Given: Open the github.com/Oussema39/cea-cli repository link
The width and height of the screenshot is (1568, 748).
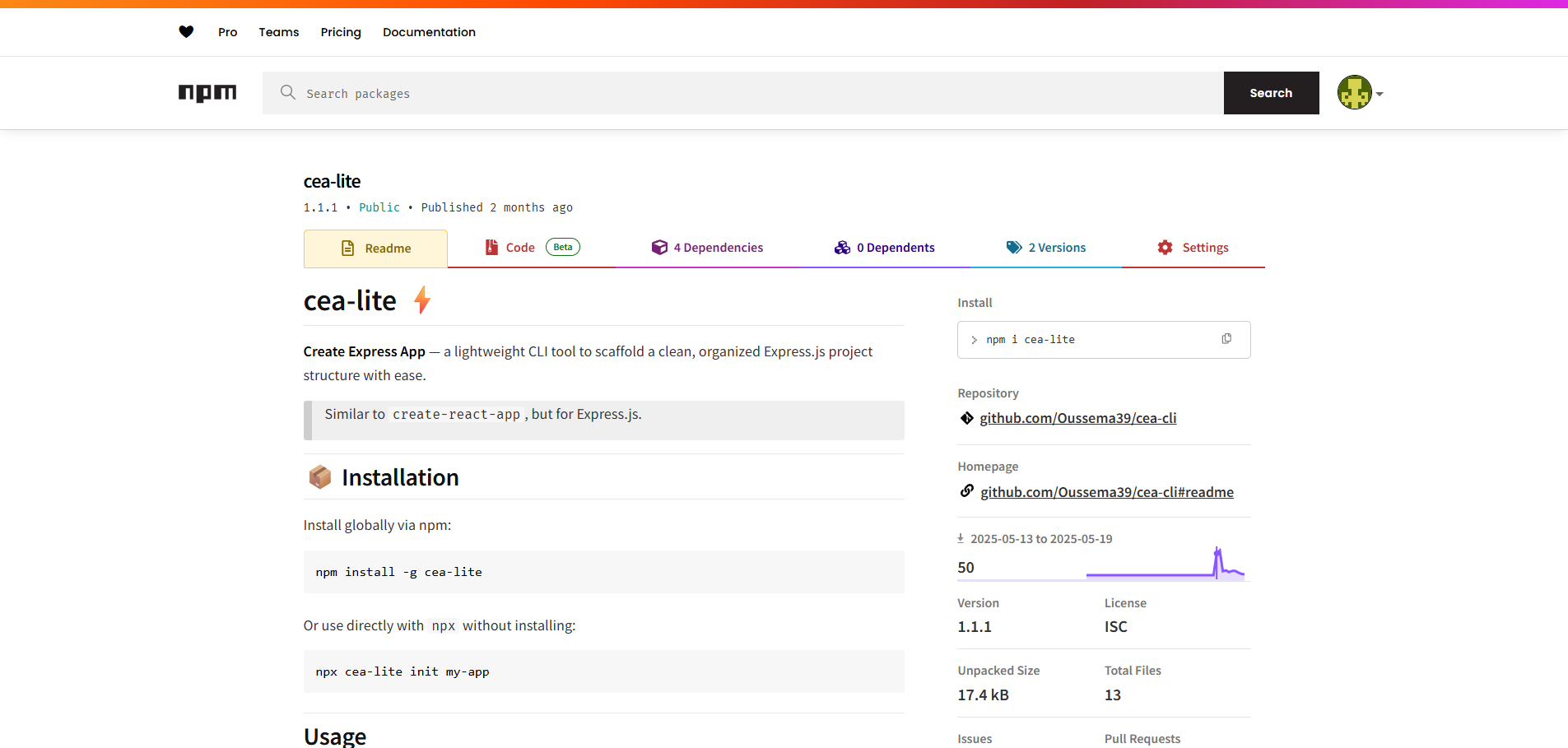Looking at the screenshot, I should coord(1077,418).
